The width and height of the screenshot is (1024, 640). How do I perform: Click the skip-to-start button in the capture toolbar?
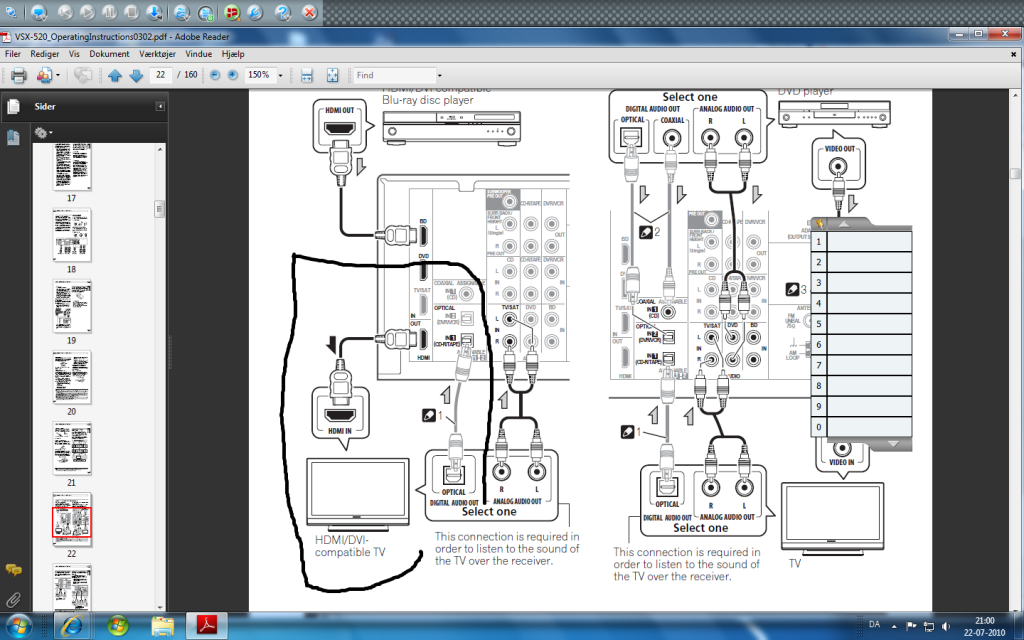(x=65, y=12)
